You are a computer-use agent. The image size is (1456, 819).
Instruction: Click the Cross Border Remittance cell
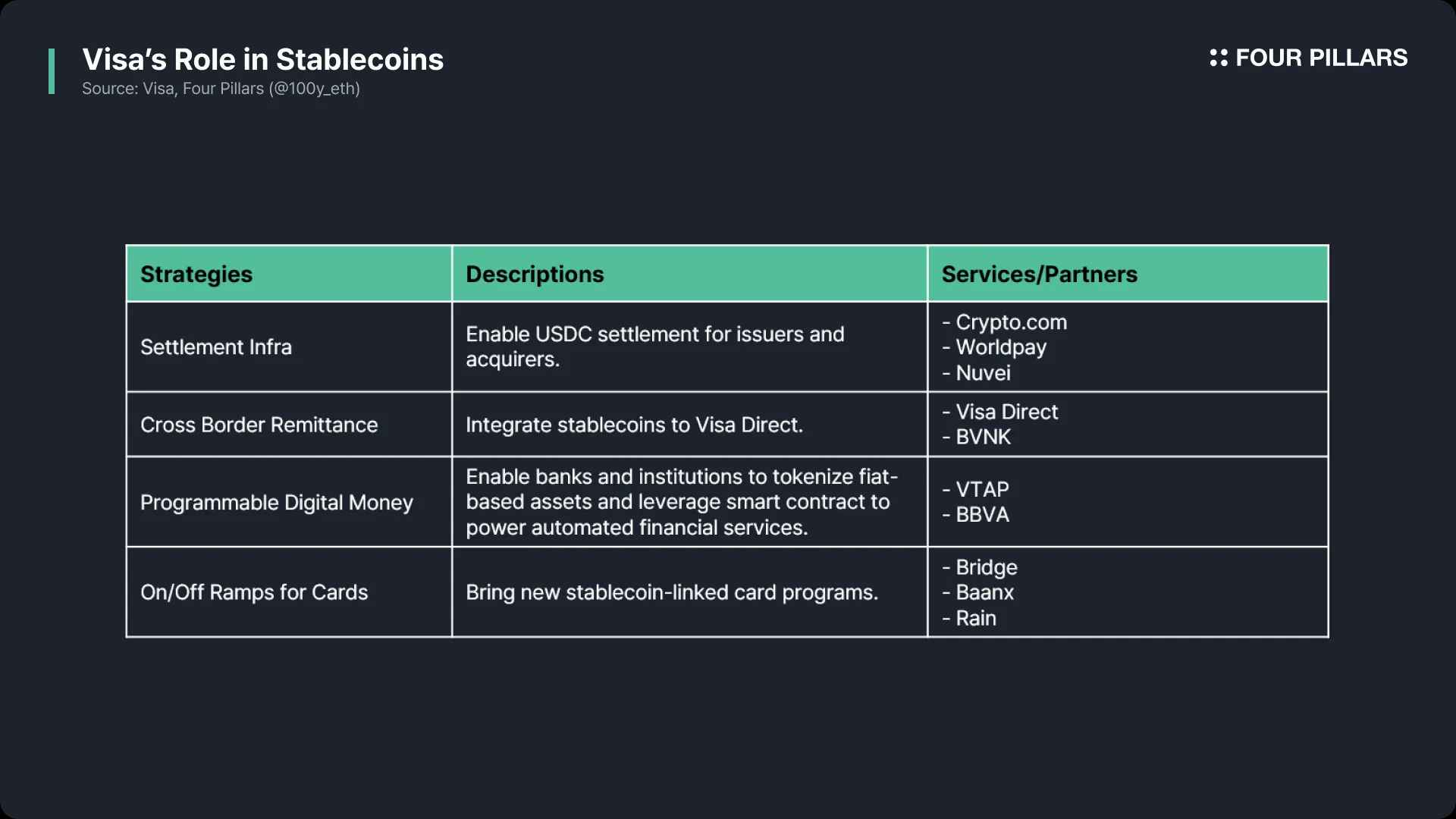pyautogui.click(x=289, y=425)
